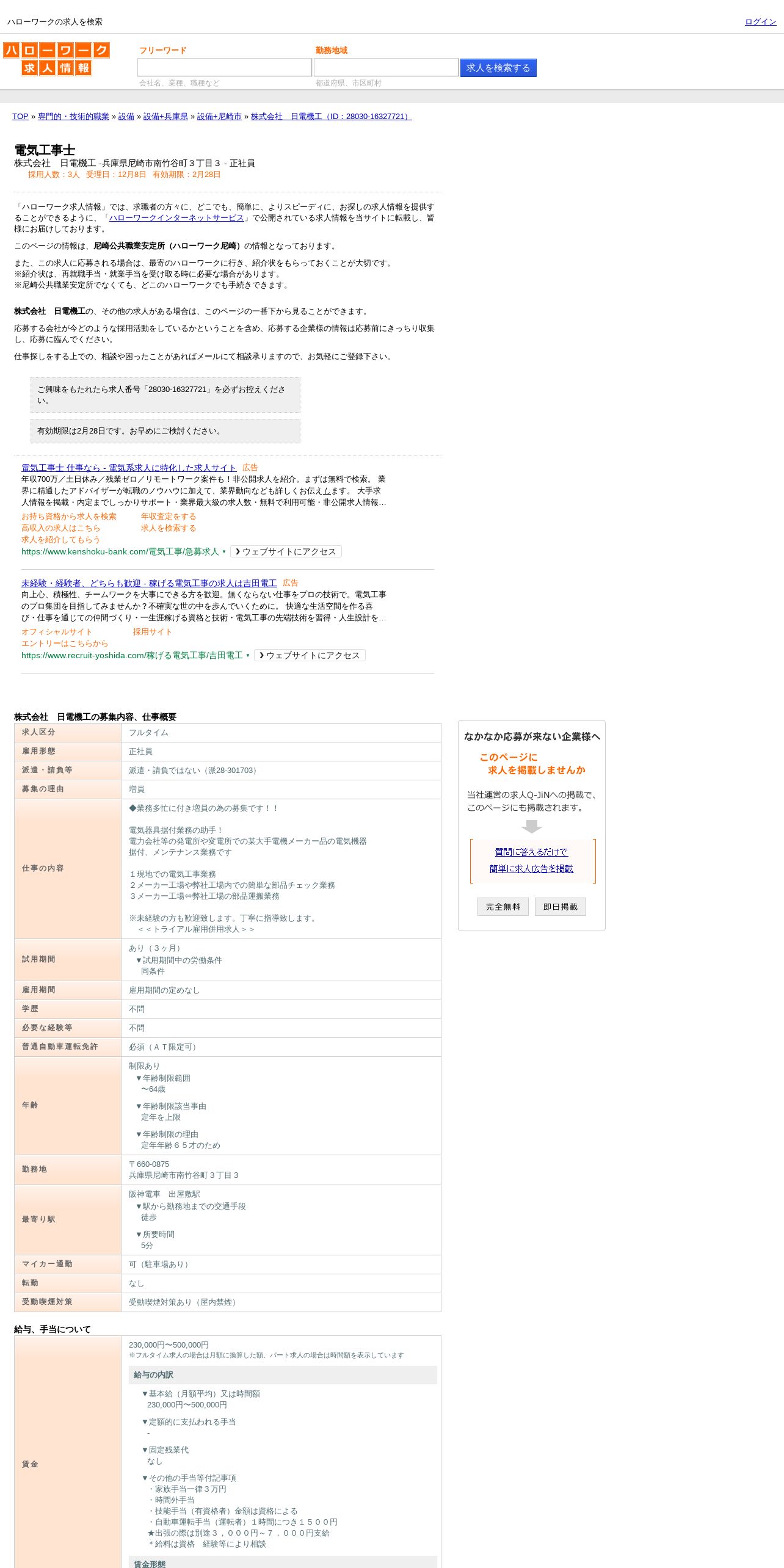Focus the フリーワード input field
This screenshot has height=1568, width=784.
tap(225, 67)
